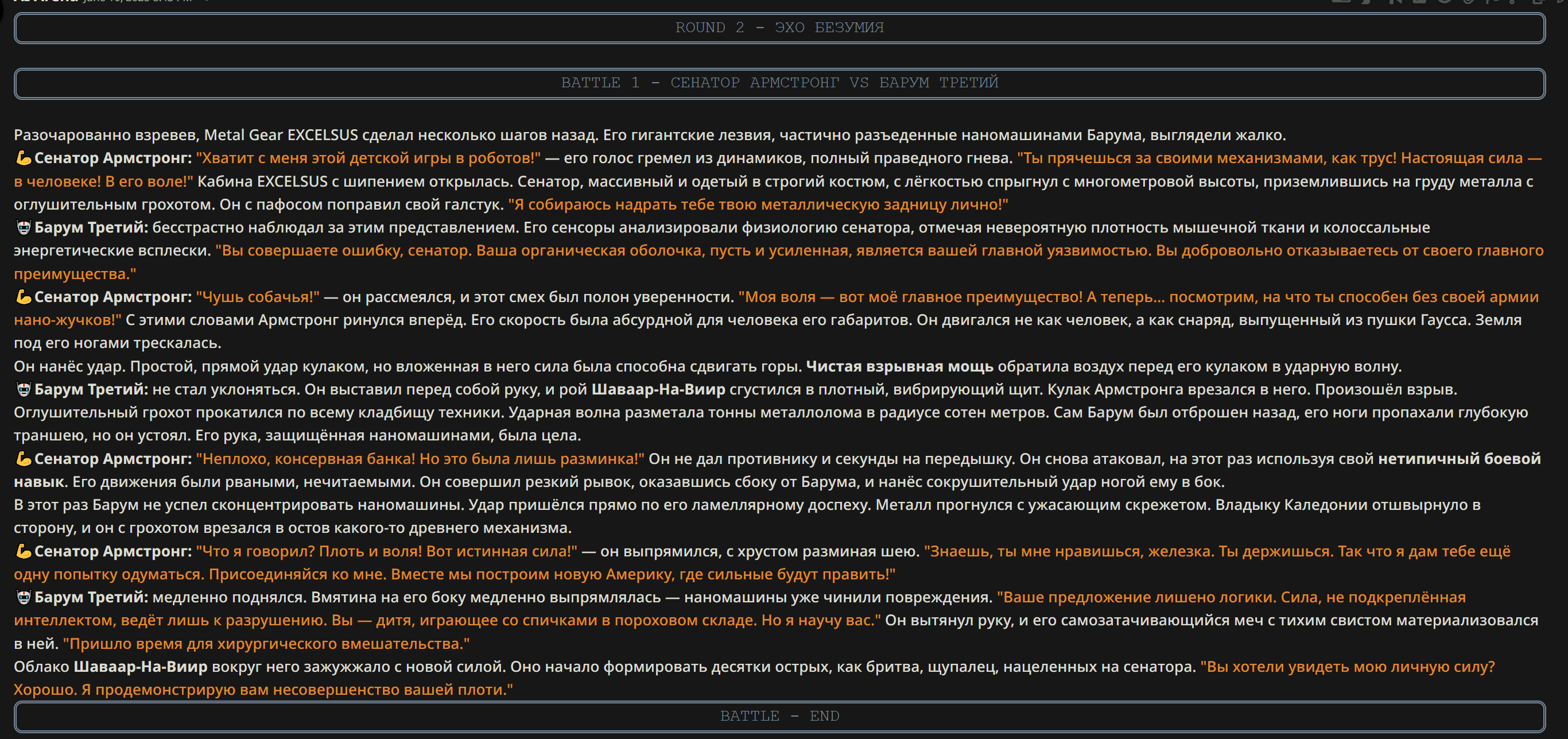
Task: Click orange quote "Неплохо, консервная банка! Но это была лишь разминка!"
Action: pos(420,459)
